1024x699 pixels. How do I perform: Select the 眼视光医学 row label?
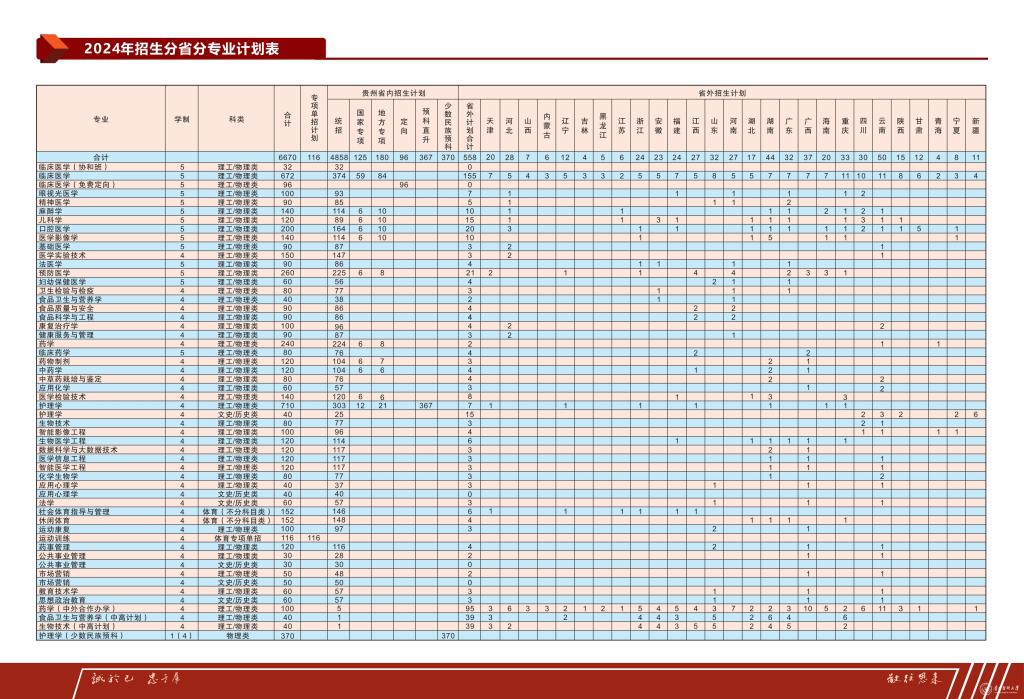[58, 193]
